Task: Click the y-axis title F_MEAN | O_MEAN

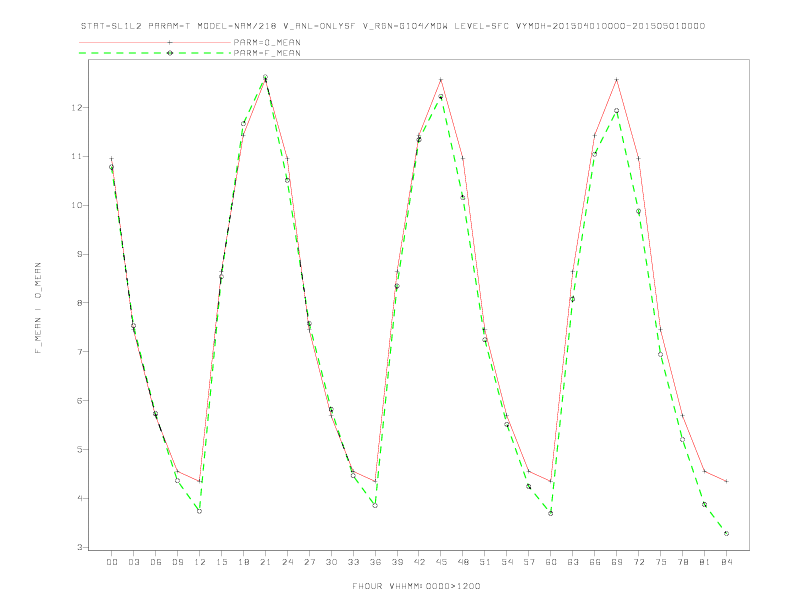Action: click(x=38, y=308)
